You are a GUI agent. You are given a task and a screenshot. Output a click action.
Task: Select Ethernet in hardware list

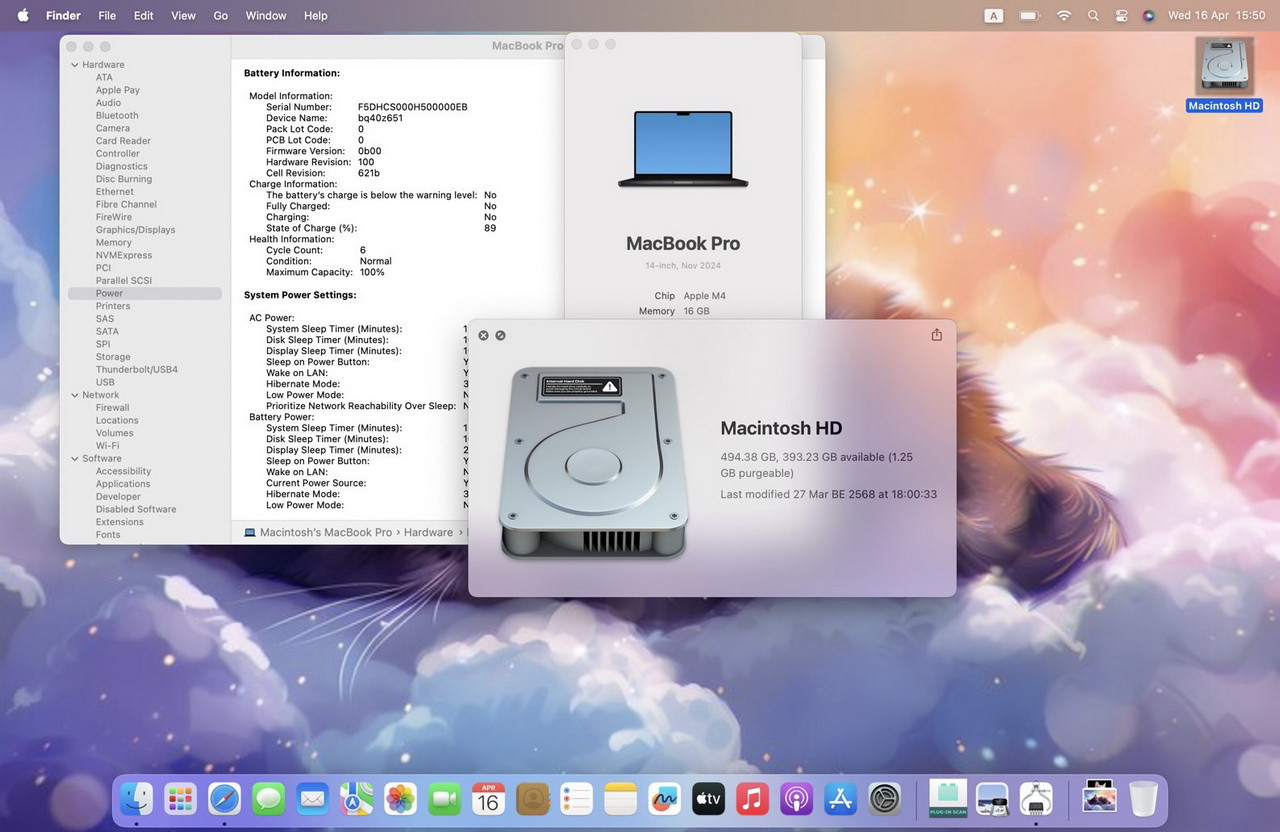click(x=115, y=192)
